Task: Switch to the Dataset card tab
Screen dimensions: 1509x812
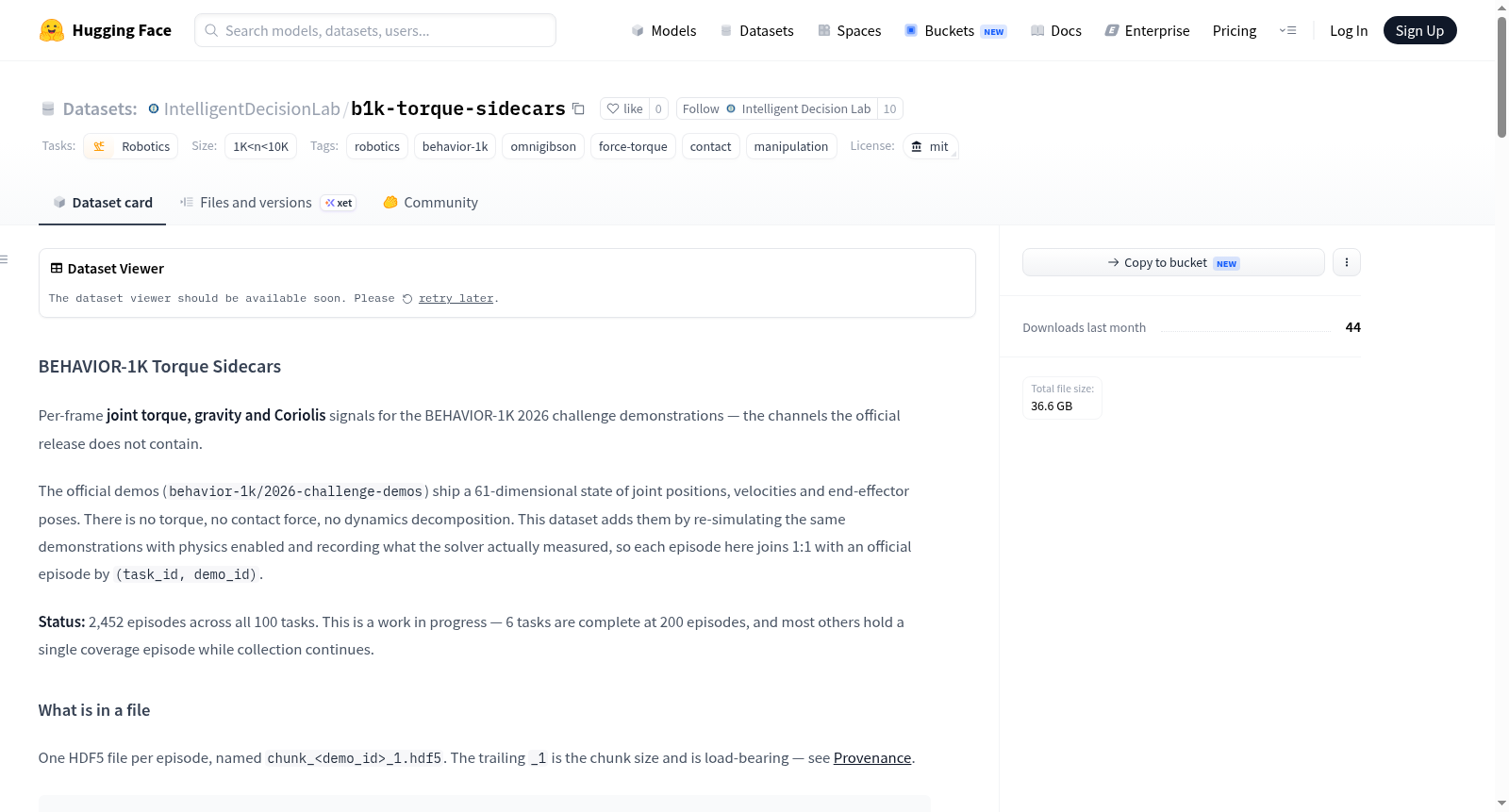Action: 103,203
